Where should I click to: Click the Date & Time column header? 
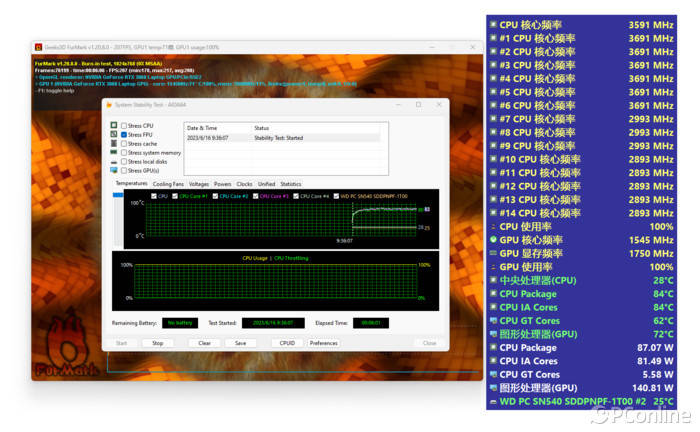tap(202, 128)
